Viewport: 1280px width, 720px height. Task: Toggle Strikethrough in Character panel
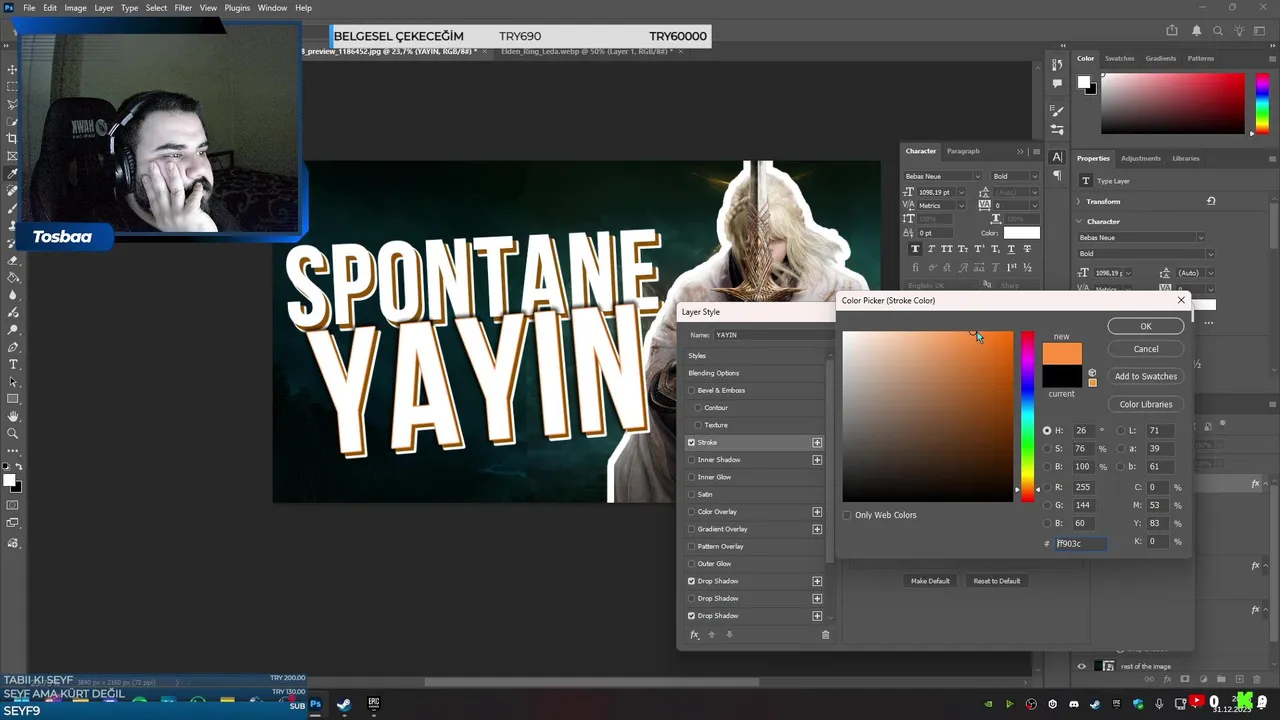click(x=1027, y=249)
